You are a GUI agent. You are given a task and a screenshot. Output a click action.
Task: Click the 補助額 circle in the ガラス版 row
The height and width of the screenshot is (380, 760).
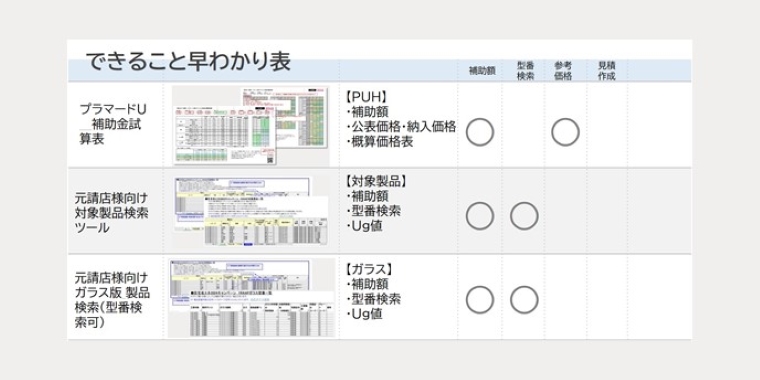coord(480,300)
